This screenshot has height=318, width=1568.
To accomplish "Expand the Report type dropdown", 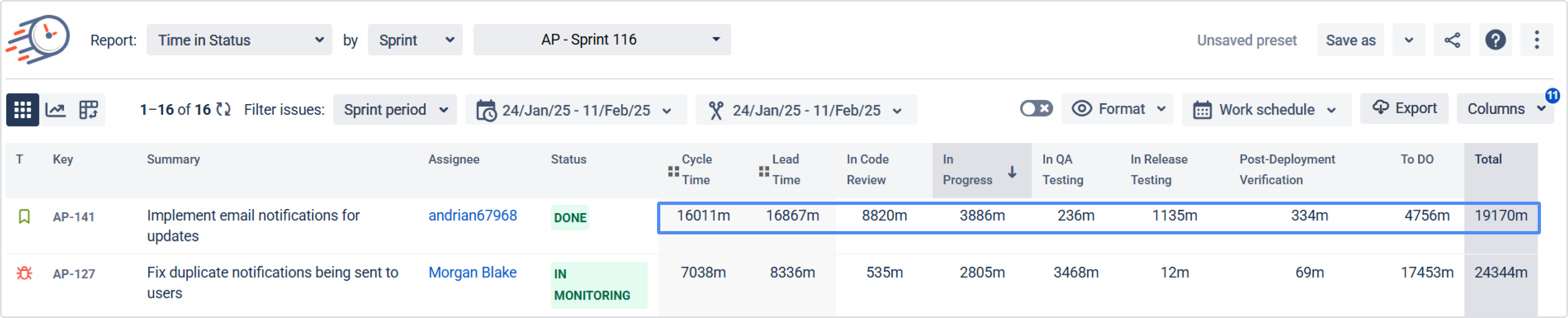I will click(x=239, y=40).
